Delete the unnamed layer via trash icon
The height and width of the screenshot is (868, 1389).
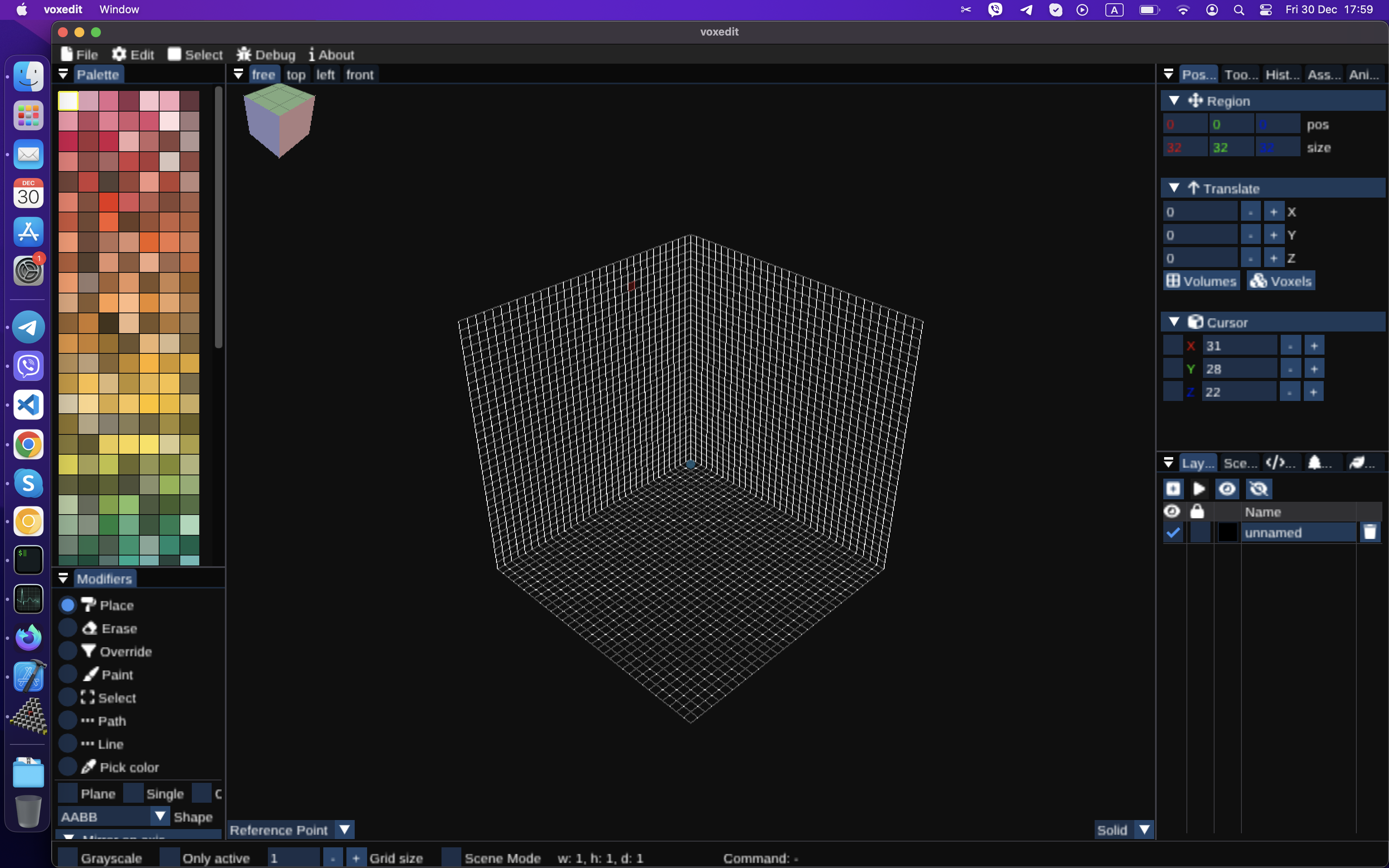pos(1371,532)
